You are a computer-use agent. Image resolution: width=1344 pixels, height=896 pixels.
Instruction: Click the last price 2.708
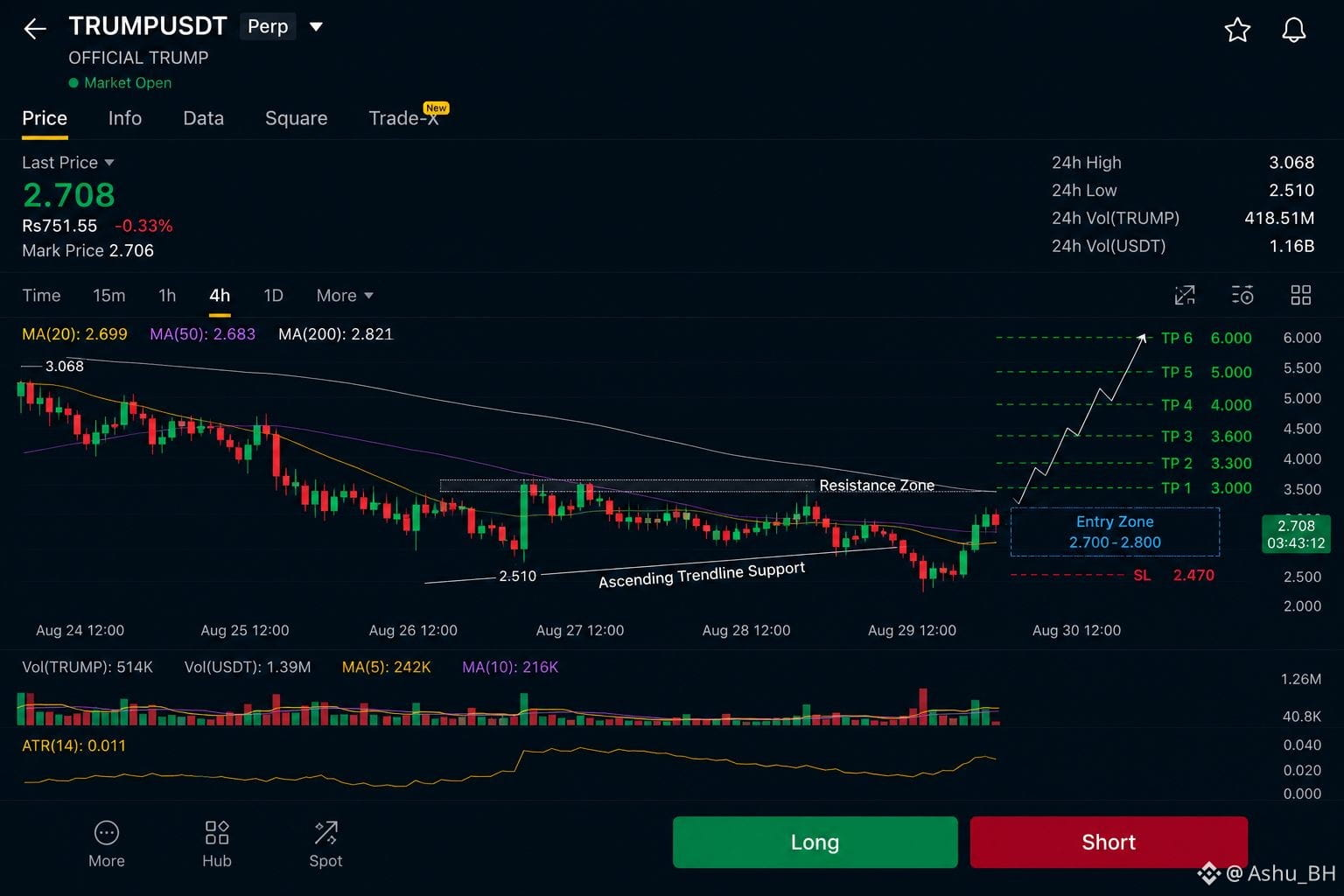coord(68,194)
